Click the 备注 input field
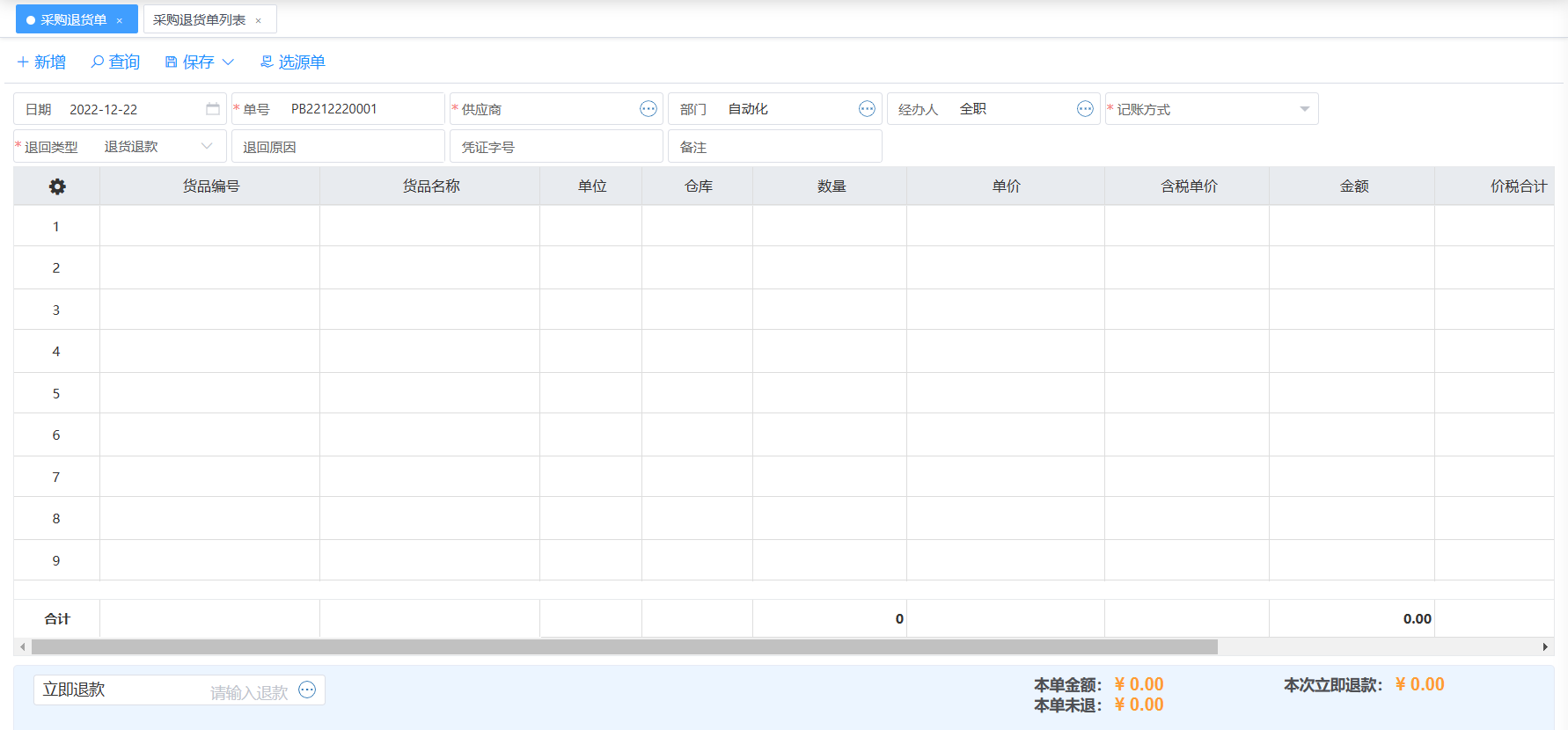This screenshot has width=1568, height=730. (x=783, y=147)
